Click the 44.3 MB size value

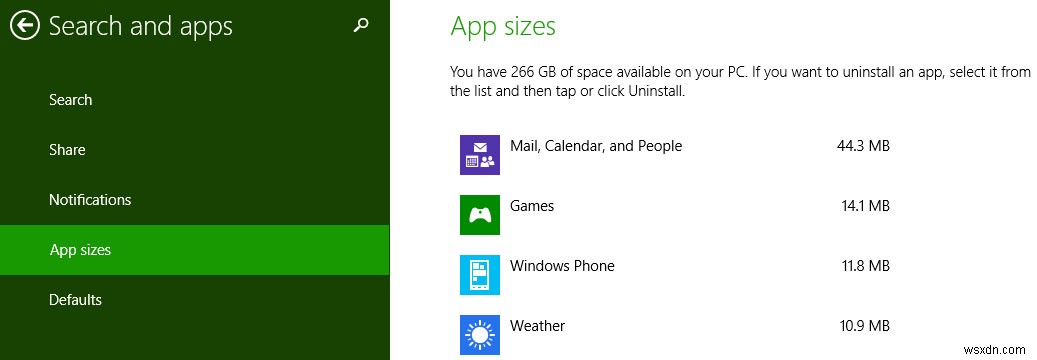tap(863, 146)
